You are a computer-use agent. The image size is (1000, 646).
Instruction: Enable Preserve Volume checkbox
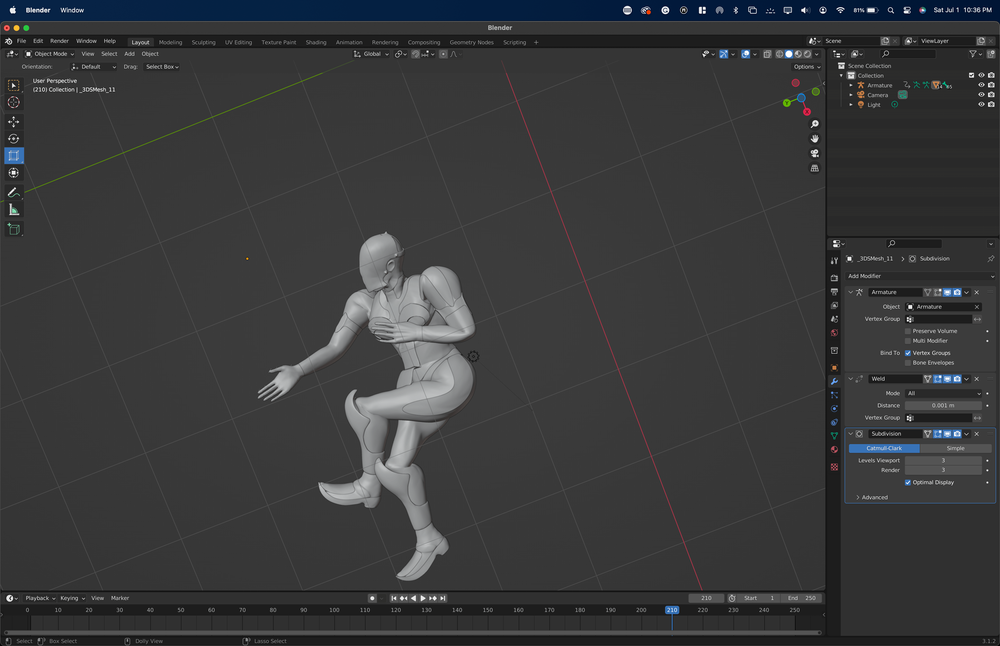tap(908, 331)
